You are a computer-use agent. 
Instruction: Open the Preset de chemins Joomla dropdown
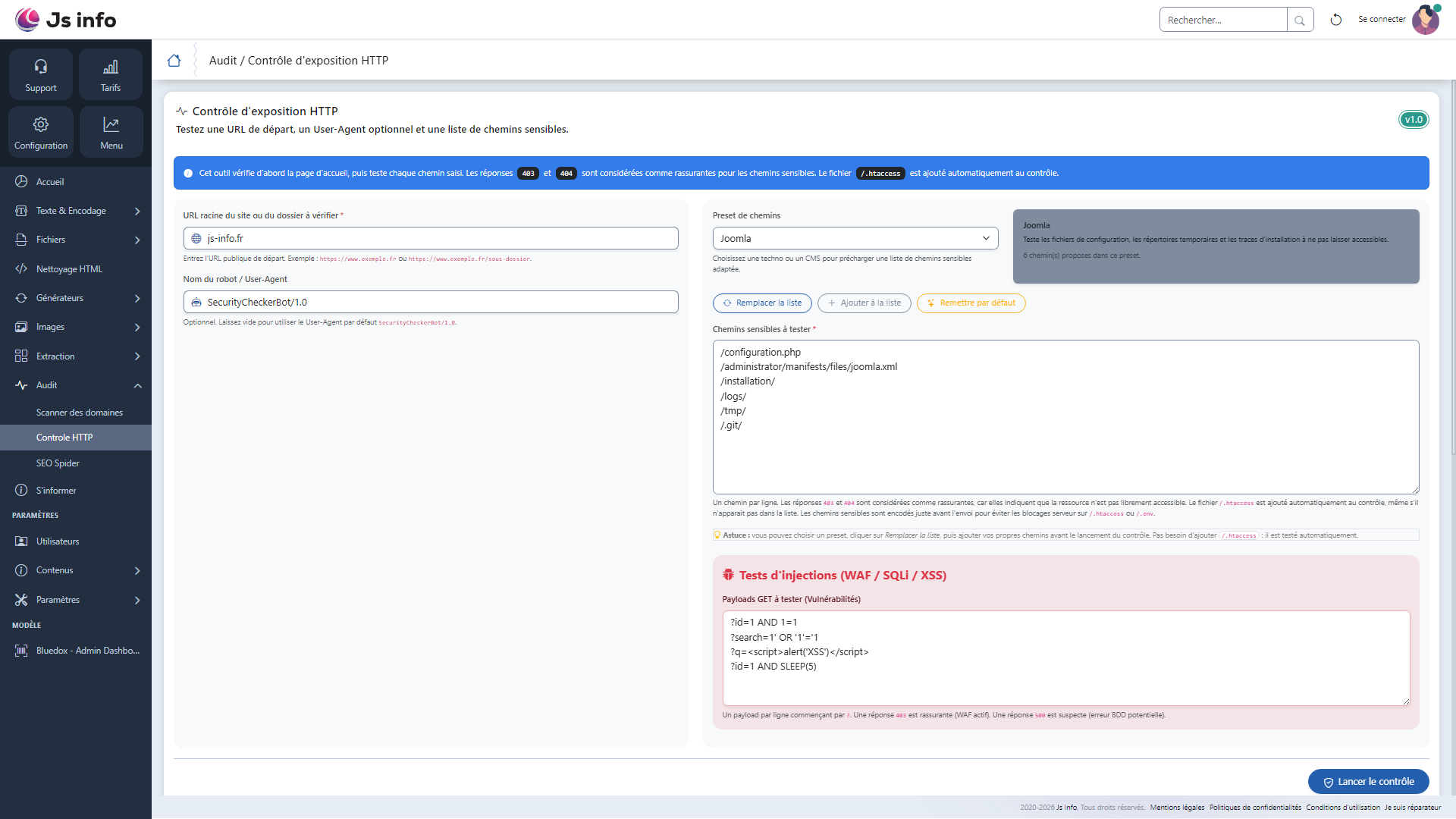click(x=855, y=238)
